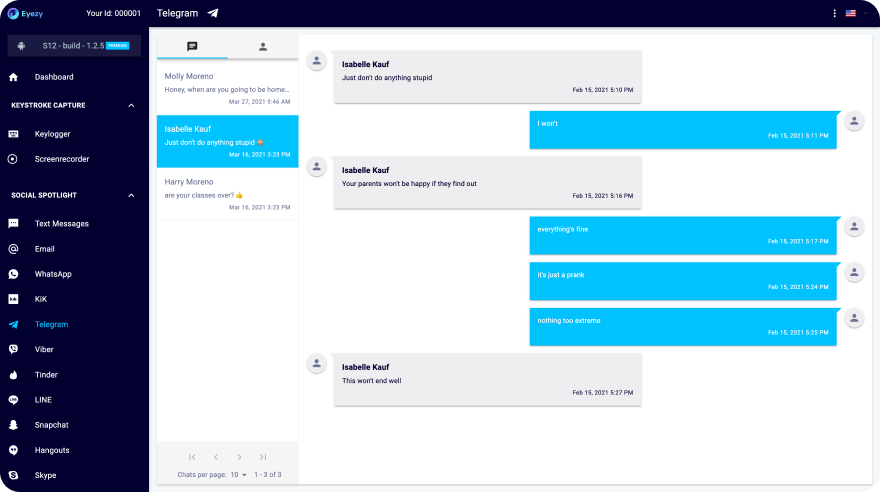Click the Snapchat menu label
The image size is (880, 492).
tap(52, 425)
